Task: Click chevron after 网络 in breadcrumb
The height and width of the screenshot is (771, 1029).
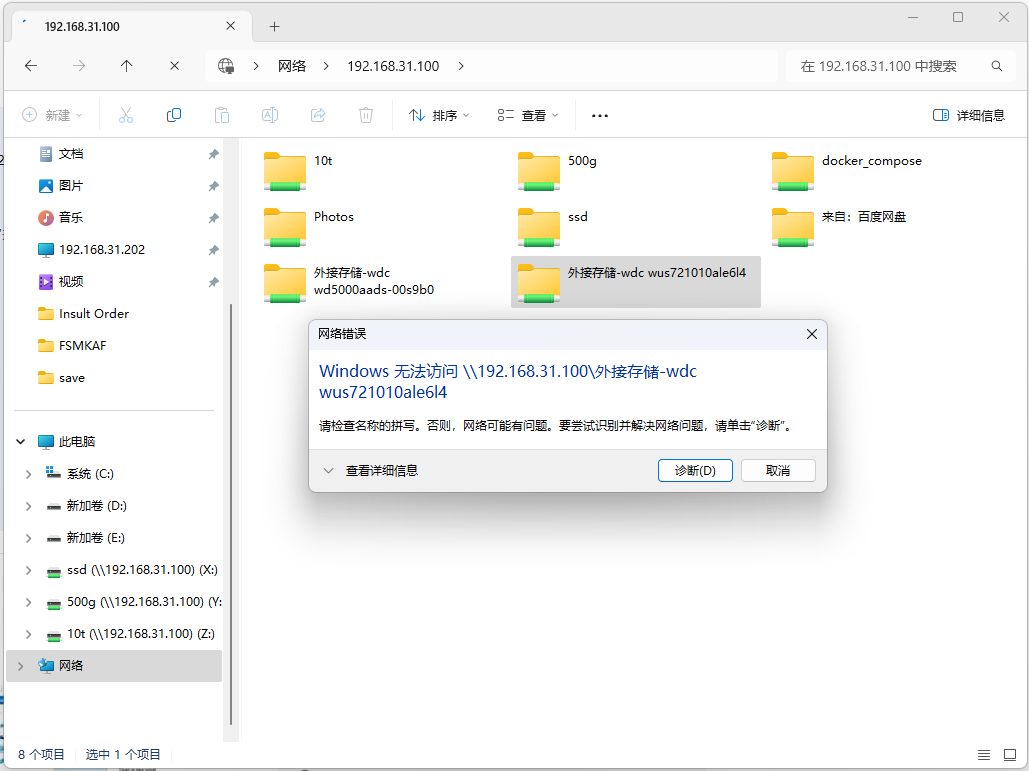Action: click(x=326, y=66)
